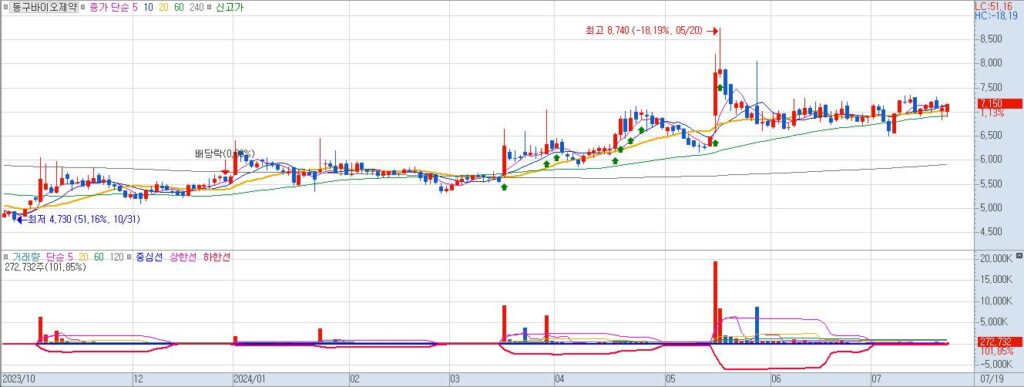Toggle the small square before 동구바이오제약
Viewport: 1024px width, 387px height.
coord(5,7)
